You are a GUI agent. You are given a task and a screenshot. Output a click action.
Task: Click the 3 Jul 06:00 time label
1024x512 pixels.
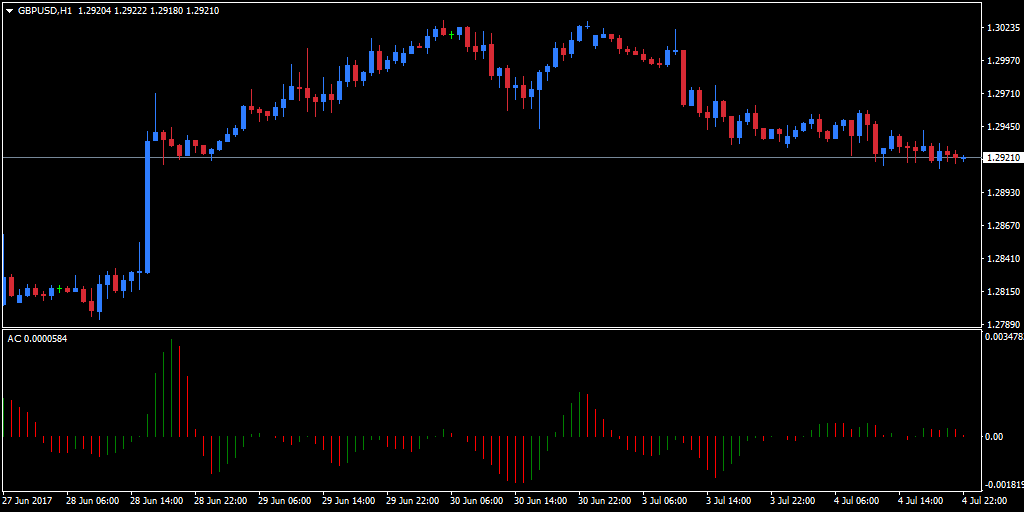click(x=666, y=501)
